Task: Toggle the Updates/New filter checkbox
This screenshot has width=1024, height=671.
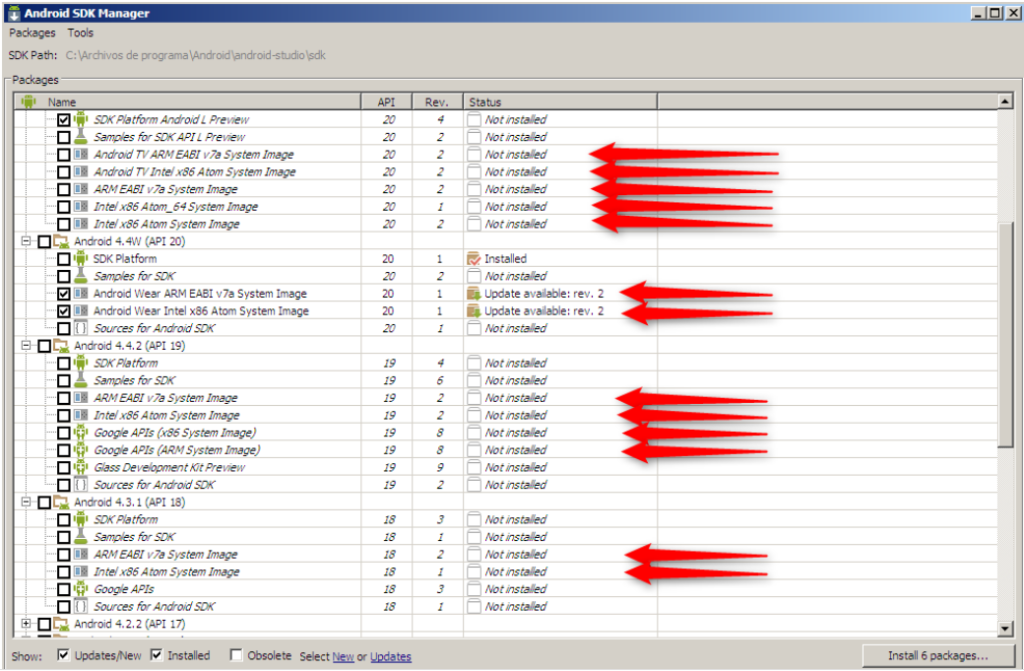Action: [x=63, y=655]
